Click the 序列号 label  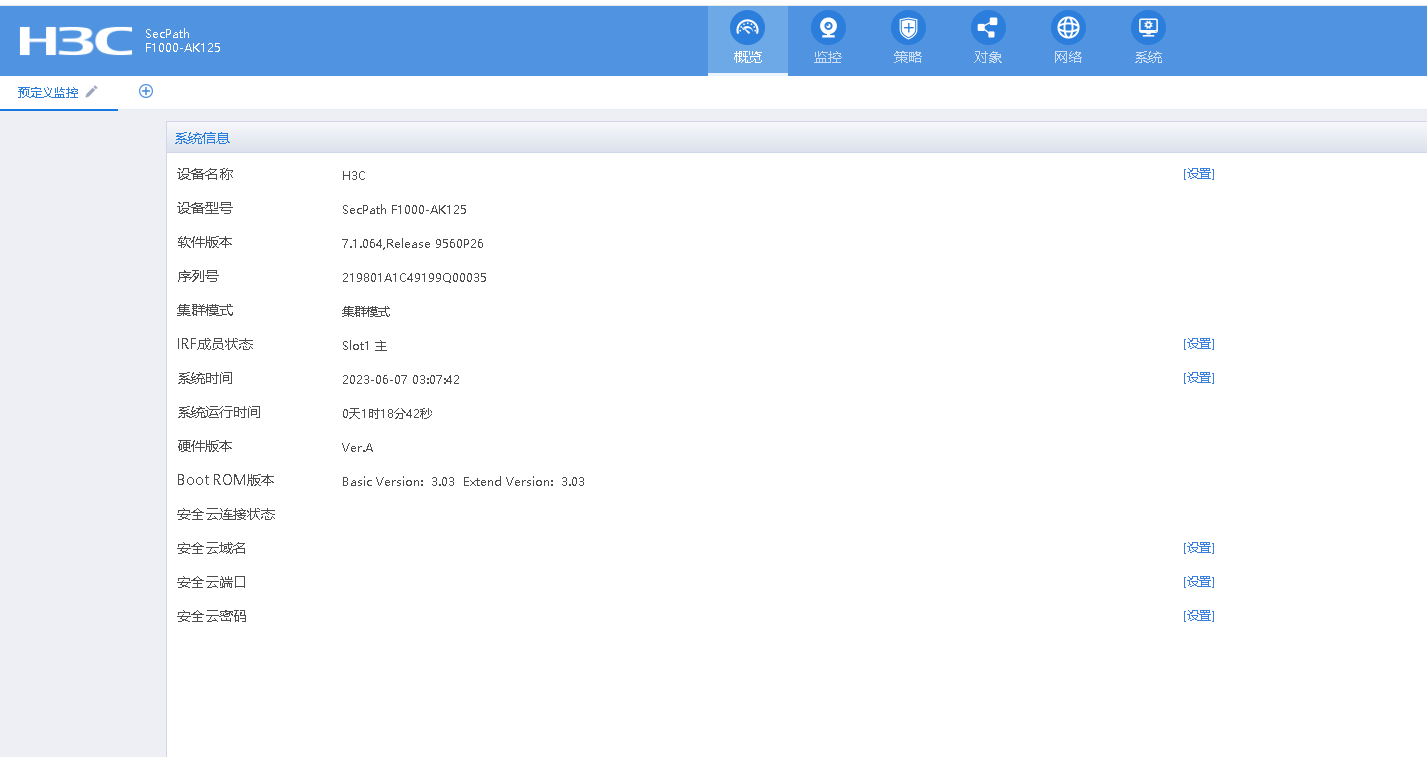(198, 276)
